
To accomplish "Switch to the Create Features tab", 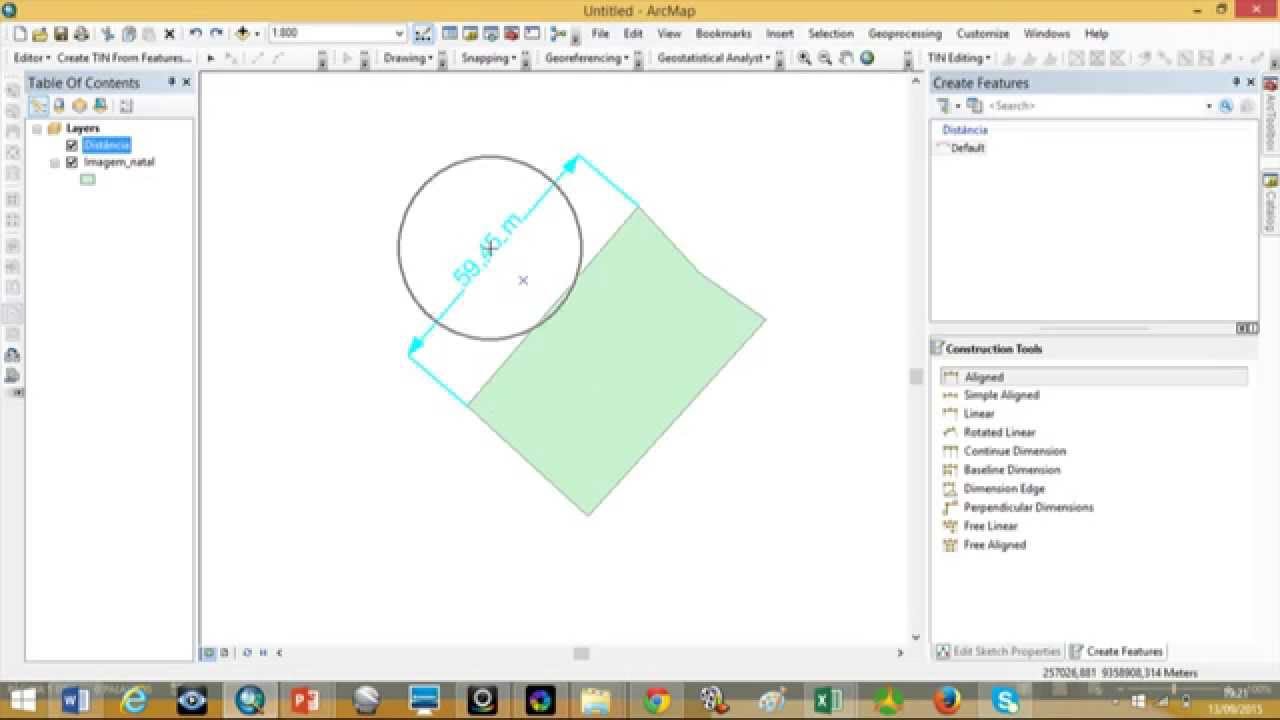I will tap(1116, 652).
